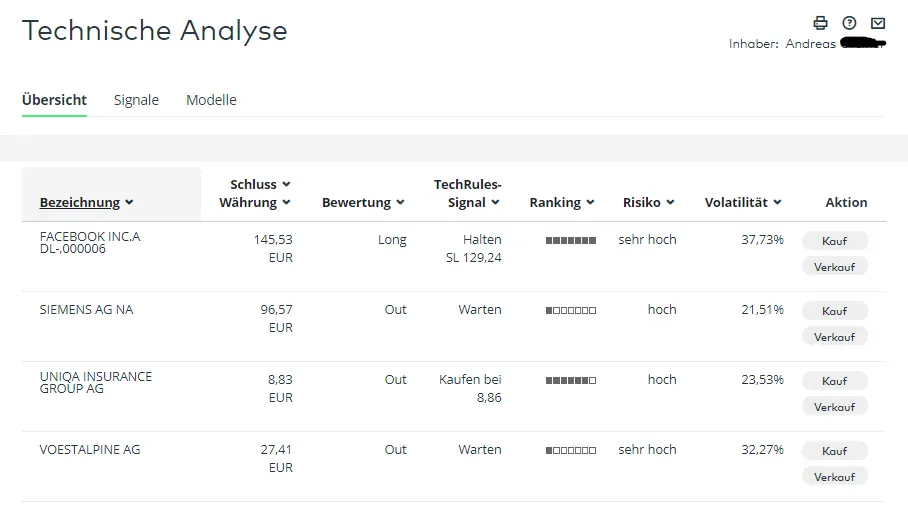The height and width of the screenshot is (517, 908).
Task: Sort by Volatilität column
Action: click(743, 202)
